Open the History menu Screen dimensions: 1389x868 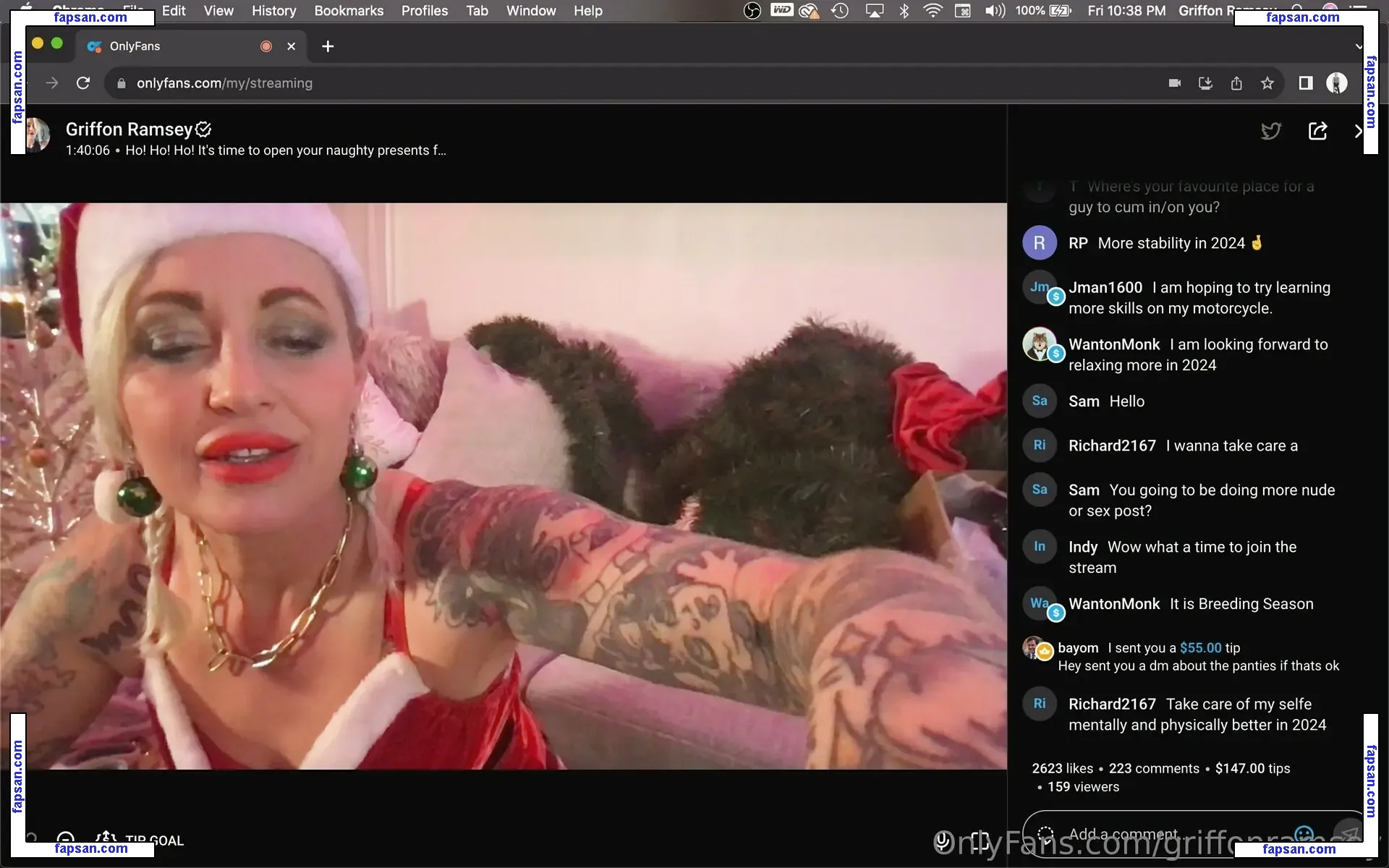(x=274, y=11)
